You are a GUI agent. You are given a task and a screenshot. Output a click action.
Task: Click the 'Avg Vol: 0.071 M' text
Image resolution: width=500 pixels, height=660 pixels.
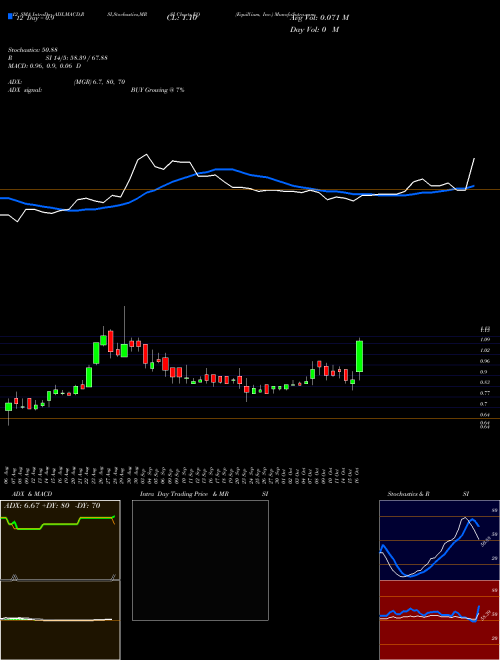click(x=317, y=18)
